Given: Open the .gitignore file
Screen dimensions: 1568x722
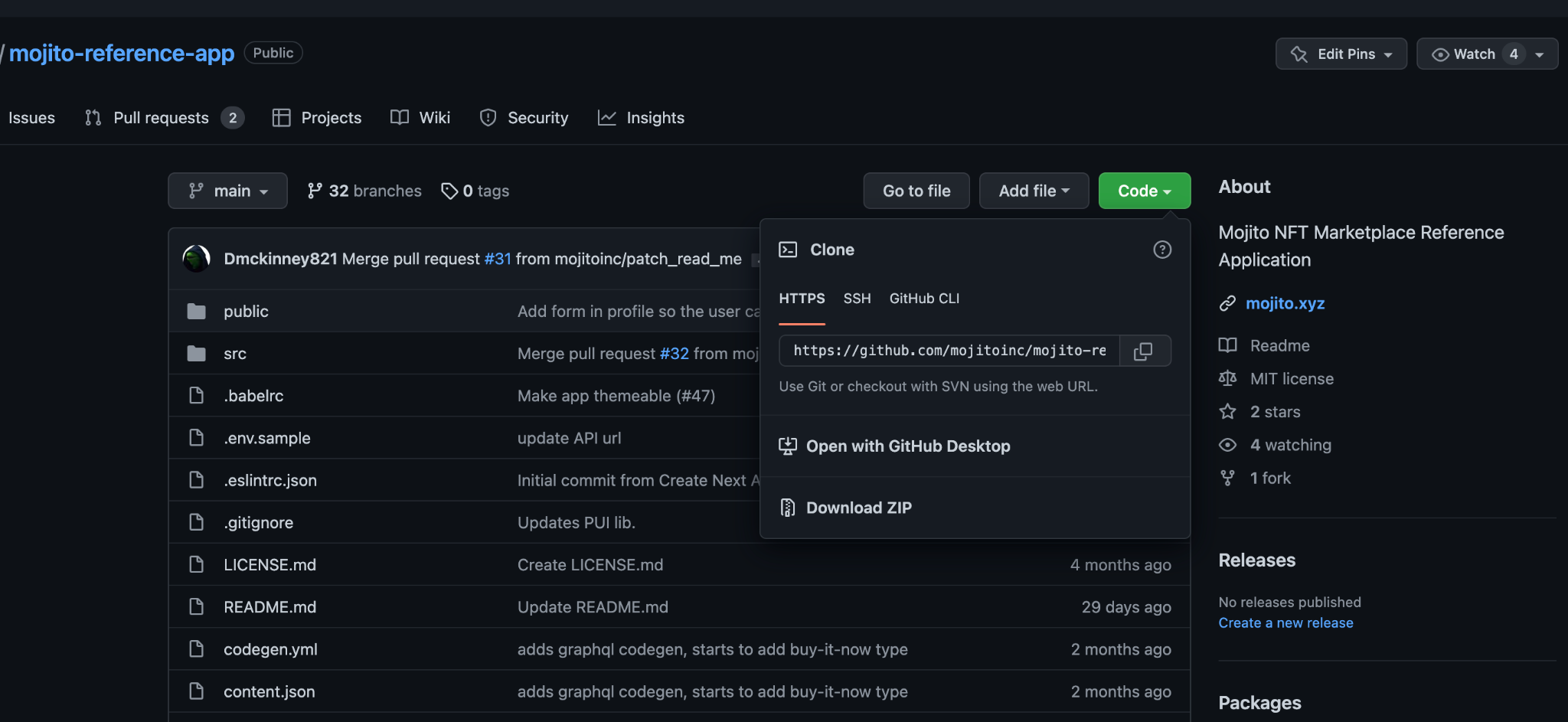Looking at the screenshot, I should 259,522.
